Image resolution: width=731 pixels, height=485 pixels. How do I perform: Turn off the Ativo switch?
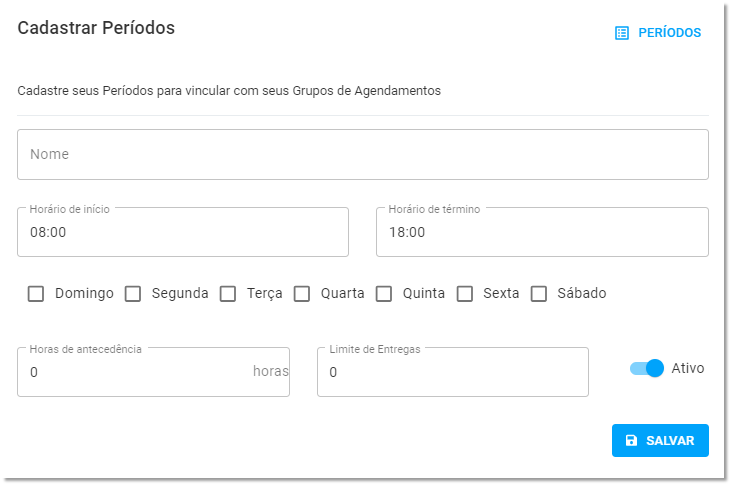[647, 368]
